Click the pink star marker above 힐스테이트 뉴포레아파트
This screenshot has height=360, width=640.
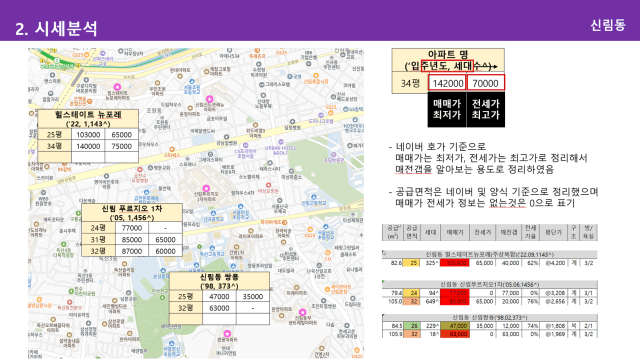(117, 87)
